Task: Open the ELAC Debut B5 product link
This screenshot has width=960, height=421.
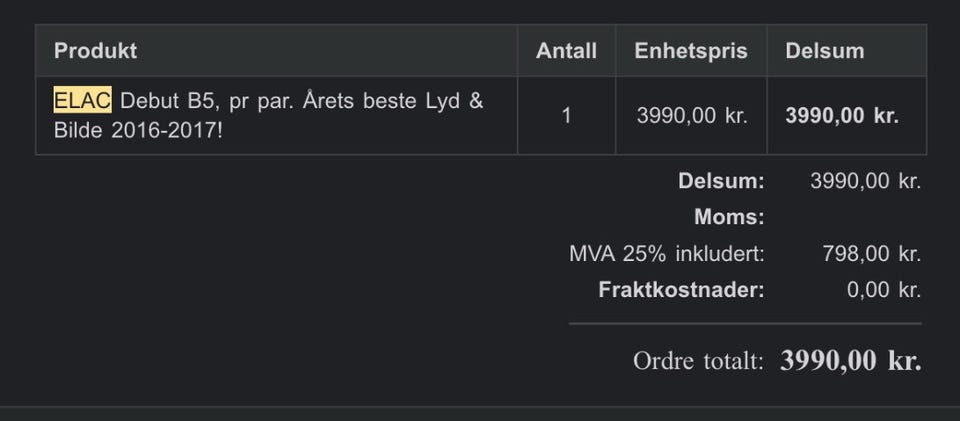Action: 268,116
